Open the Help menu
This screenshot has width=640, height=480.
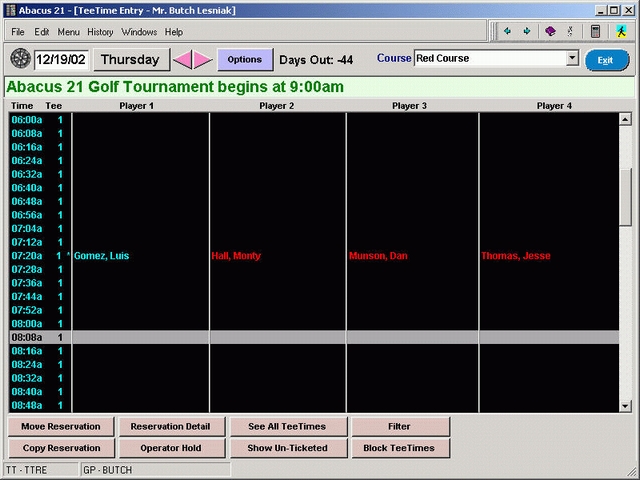tap(173, 32)
